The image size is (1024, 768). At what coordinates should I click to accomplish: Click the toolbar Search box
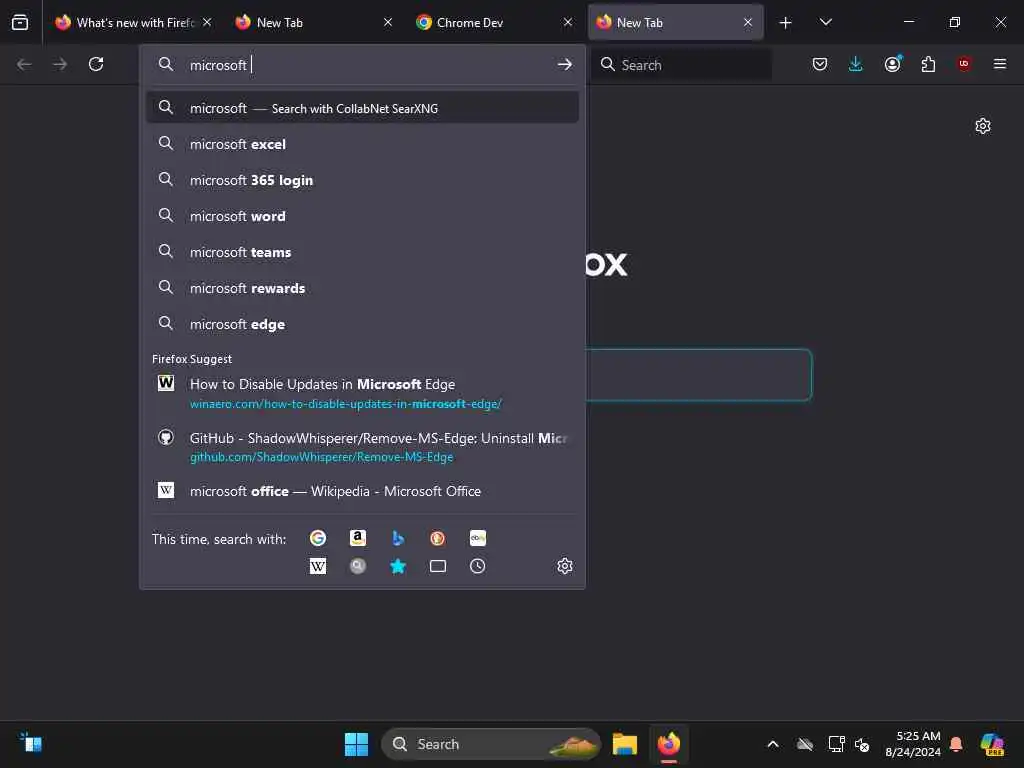coord(681,65)
